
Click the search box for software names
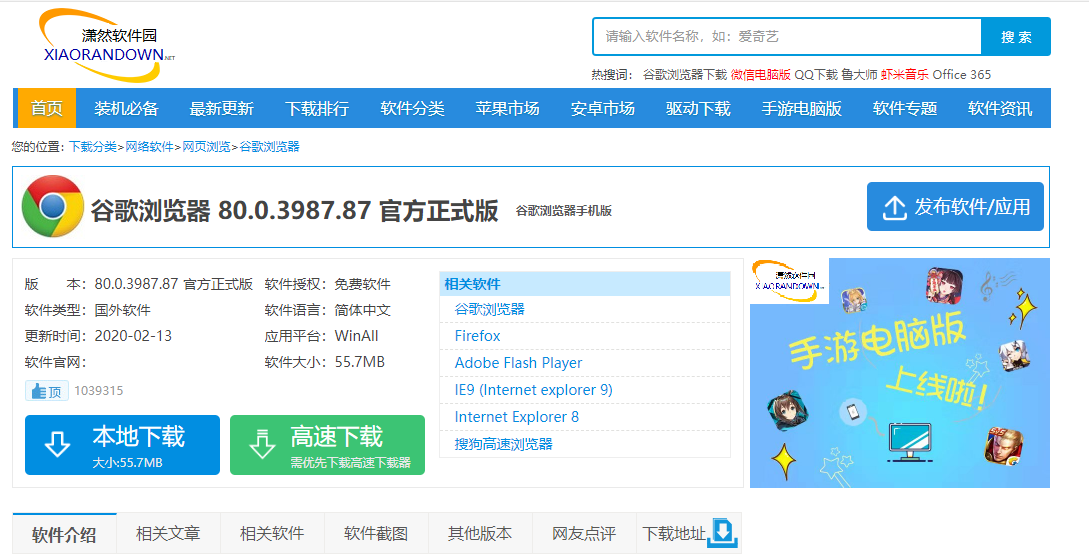pos(786,37)
